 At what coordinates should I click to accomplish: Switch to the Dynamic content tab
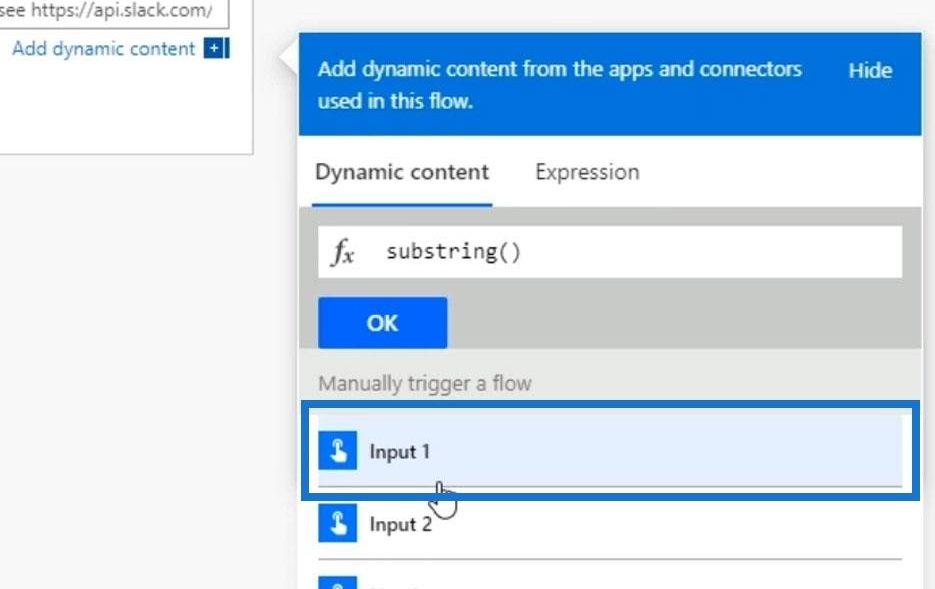(402, 172)
